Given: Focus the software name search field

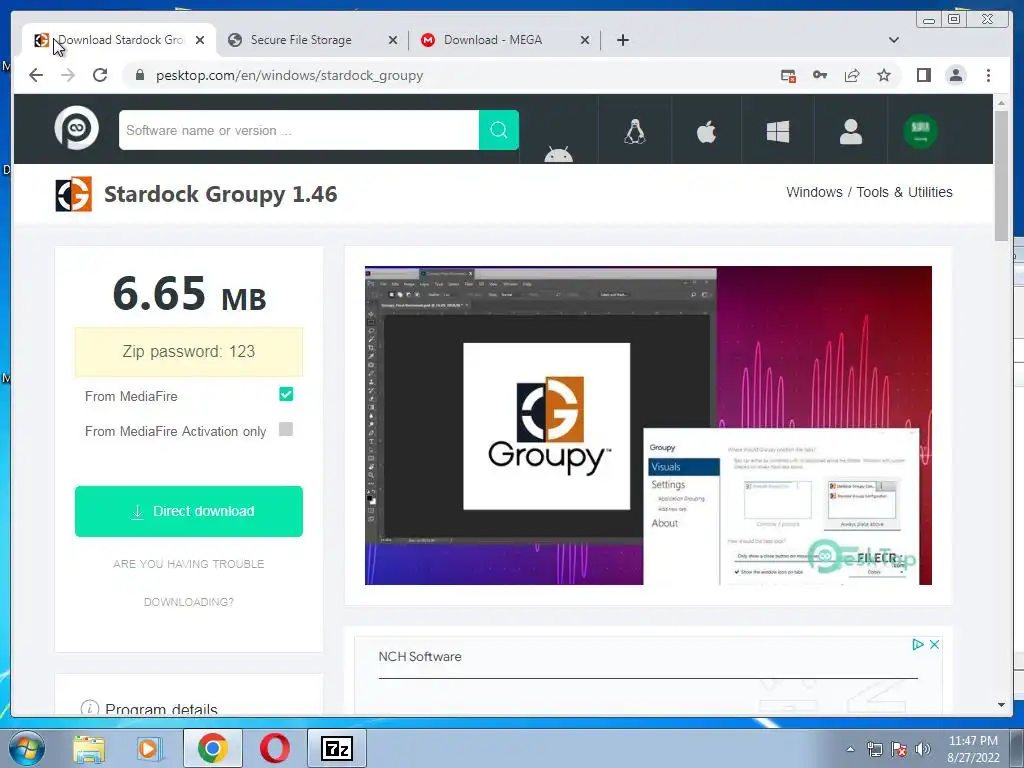Looking at the screenshot, I should (299, 130).
